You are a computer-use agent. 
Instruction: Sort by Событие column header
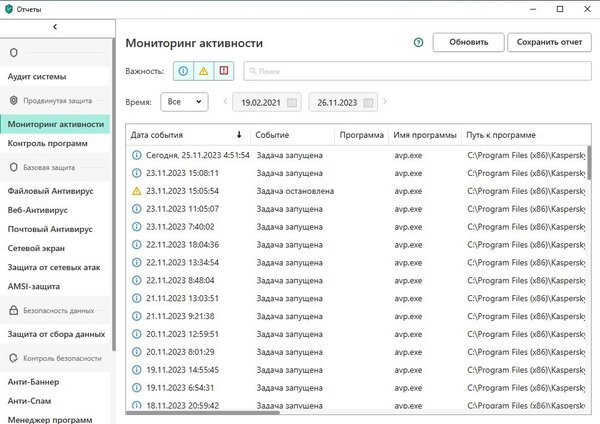pos(292,135)
